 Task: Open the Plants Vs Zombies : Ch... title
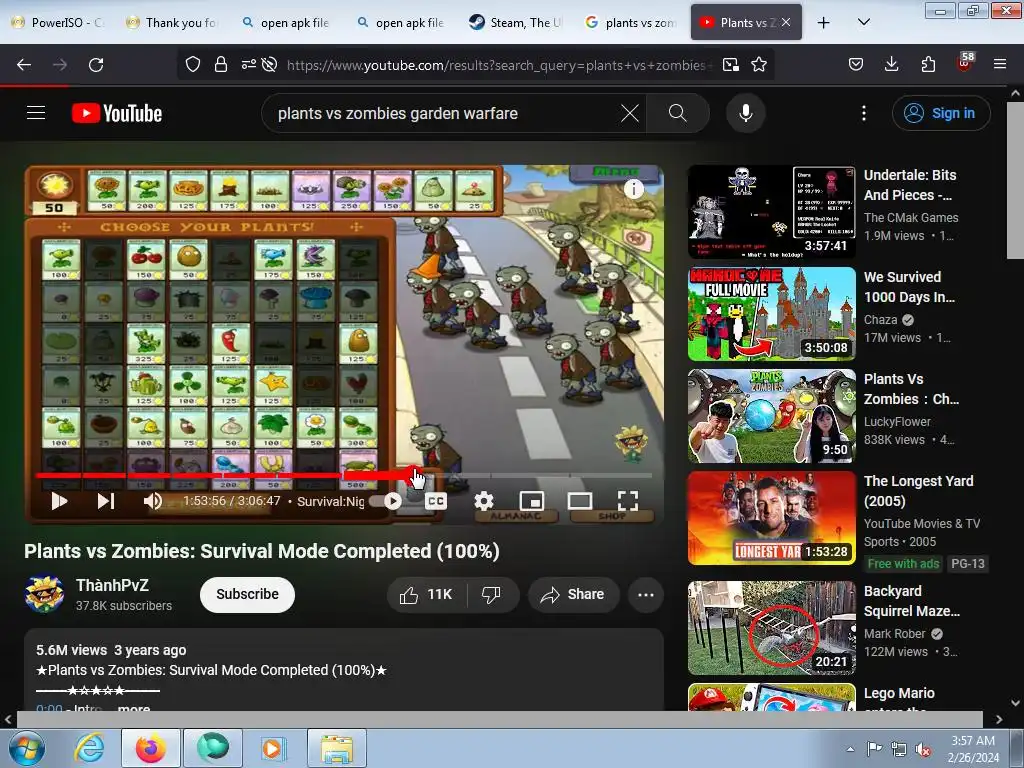click(x=911, y=389)
